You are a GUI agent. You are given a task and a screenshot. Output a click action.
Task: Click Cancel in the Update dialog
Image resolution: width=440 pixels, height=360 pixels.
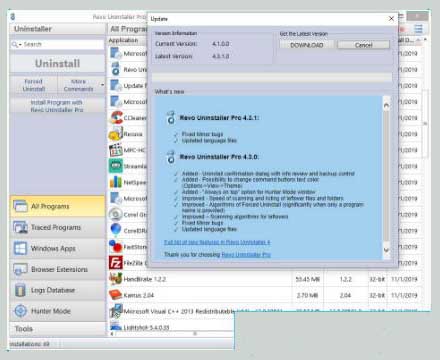(x=364, y=45)
